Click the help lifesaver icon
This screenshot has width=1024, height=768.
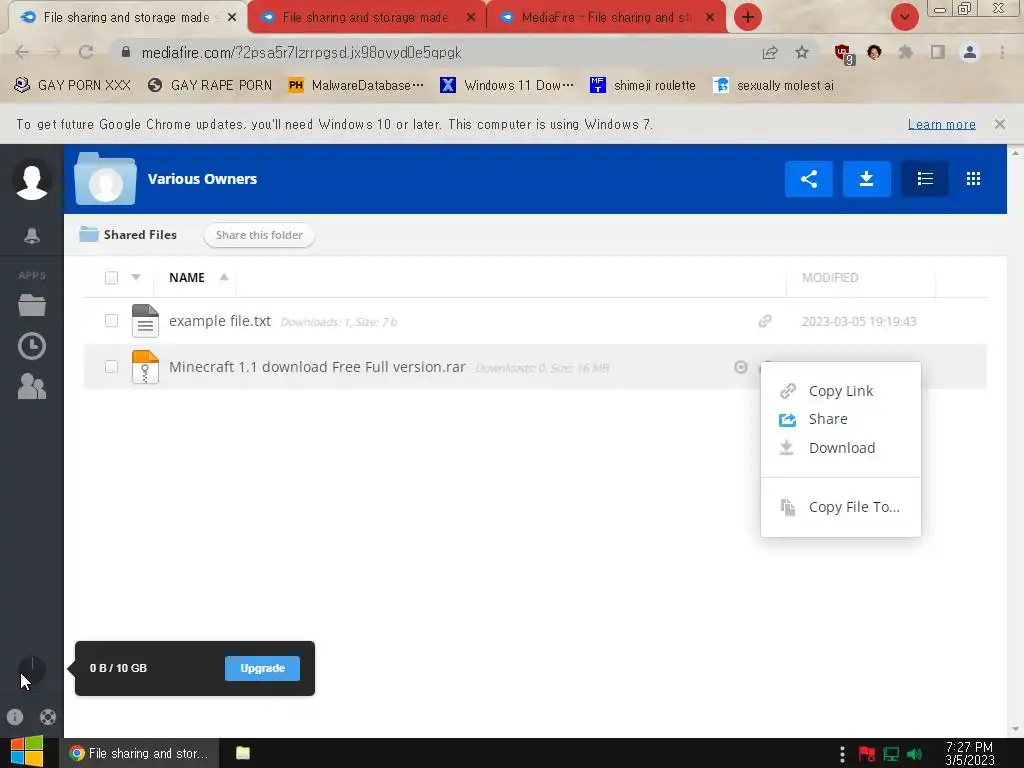click(x=48, y=717)
